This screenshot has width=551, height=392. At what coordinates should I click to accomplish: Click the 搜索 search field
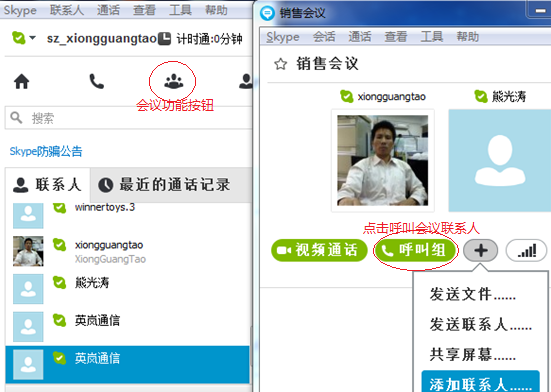pyautogui.click(x=129, y=118)
